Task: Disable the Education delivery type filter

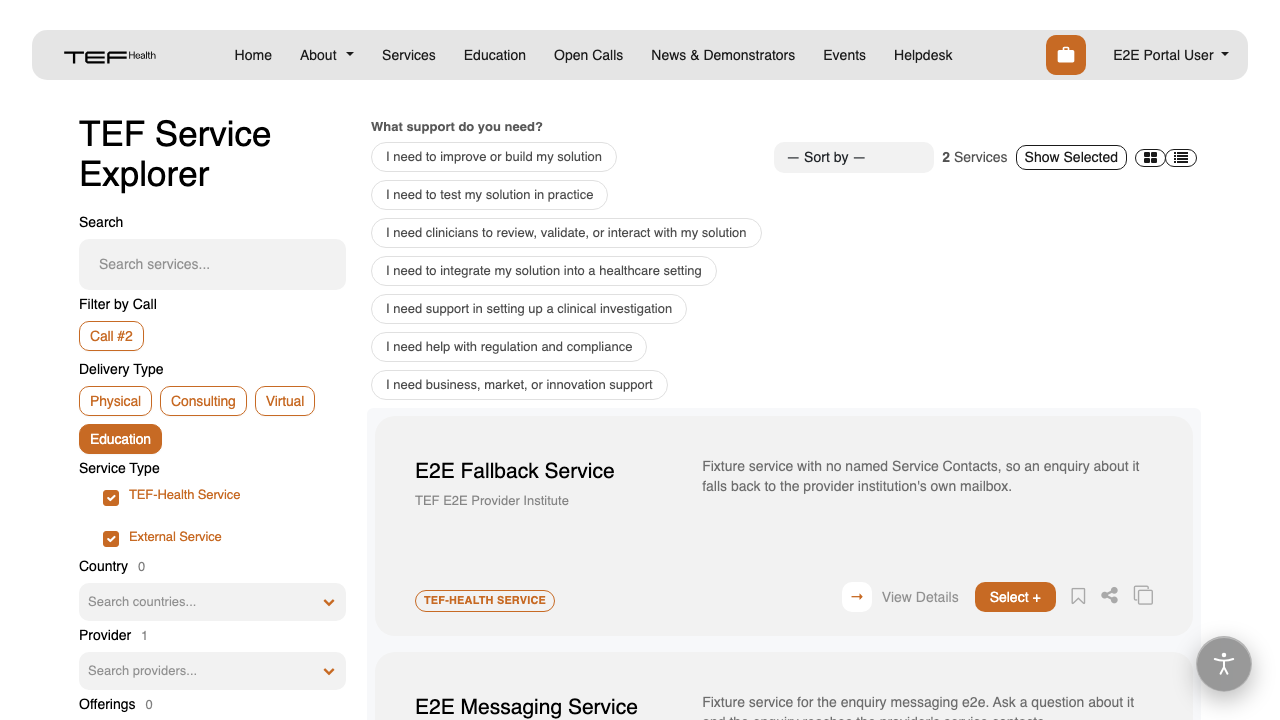Action: point(120,439)
